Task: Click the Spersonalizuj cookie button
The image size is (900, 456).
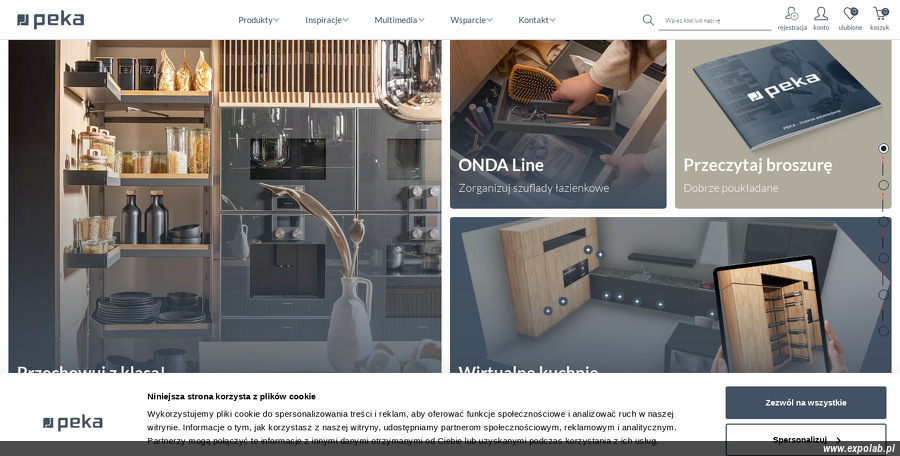Action: click(x=806, y=439)
